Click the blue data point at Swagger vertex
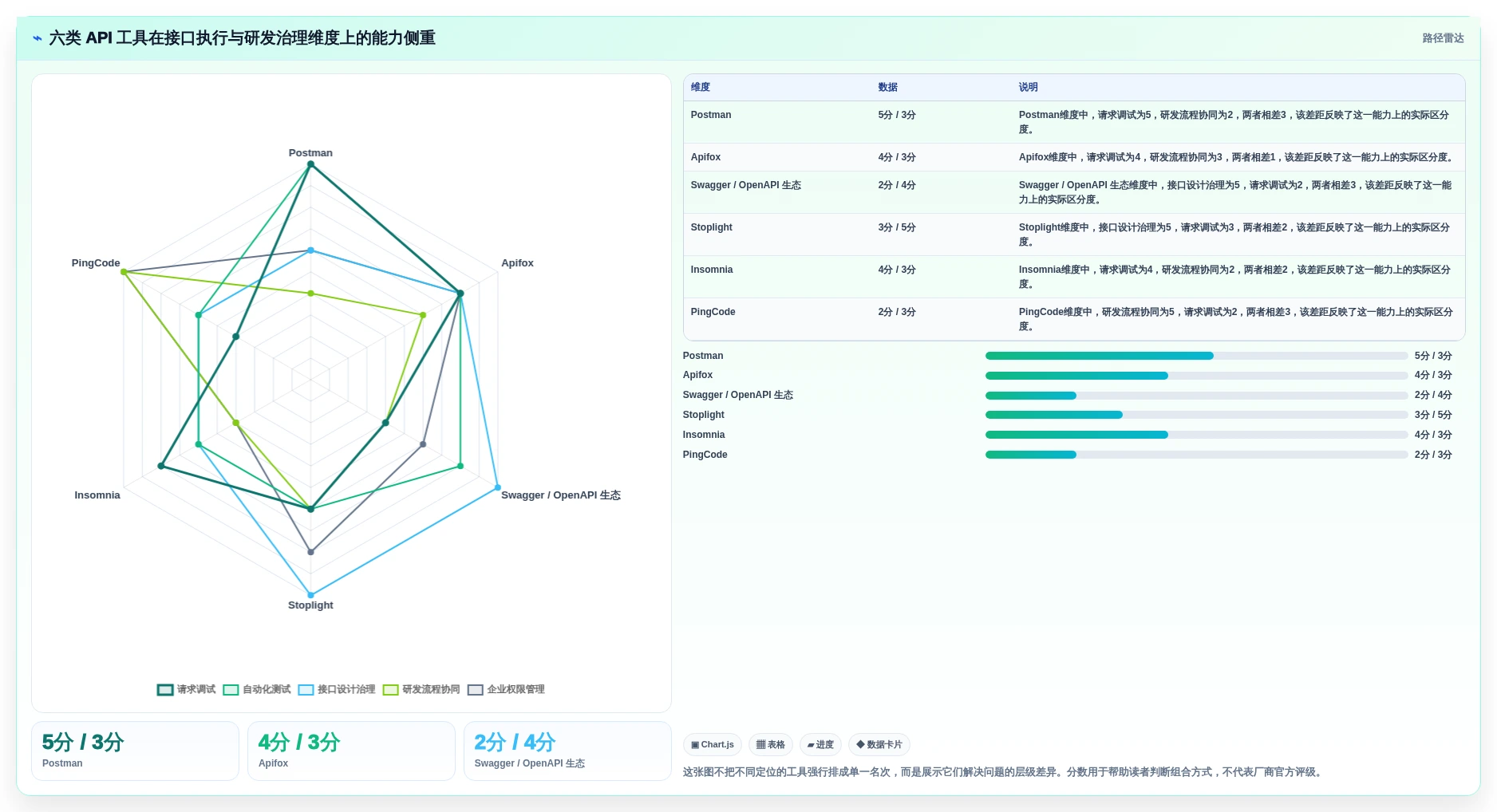Screen dimensions: 1497x812 (497, 487)
